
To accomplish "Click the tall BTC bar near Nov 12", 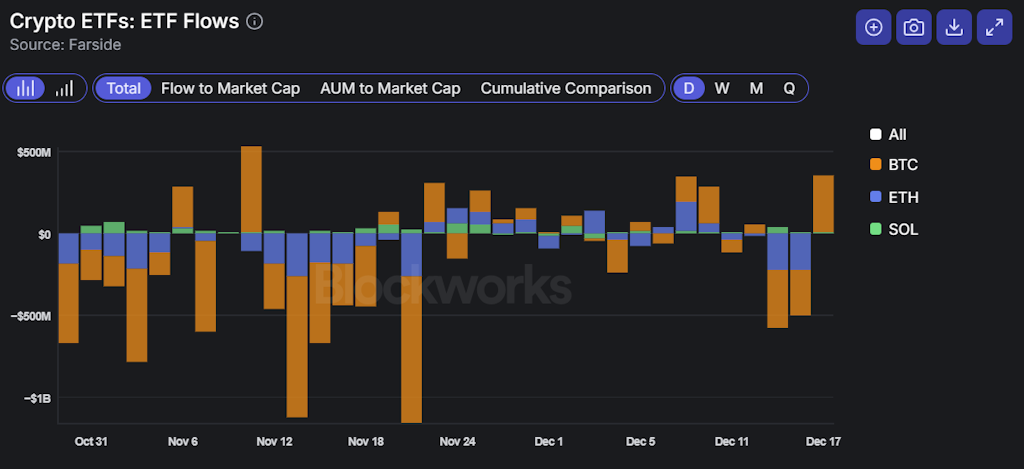I will click(297, 345).
